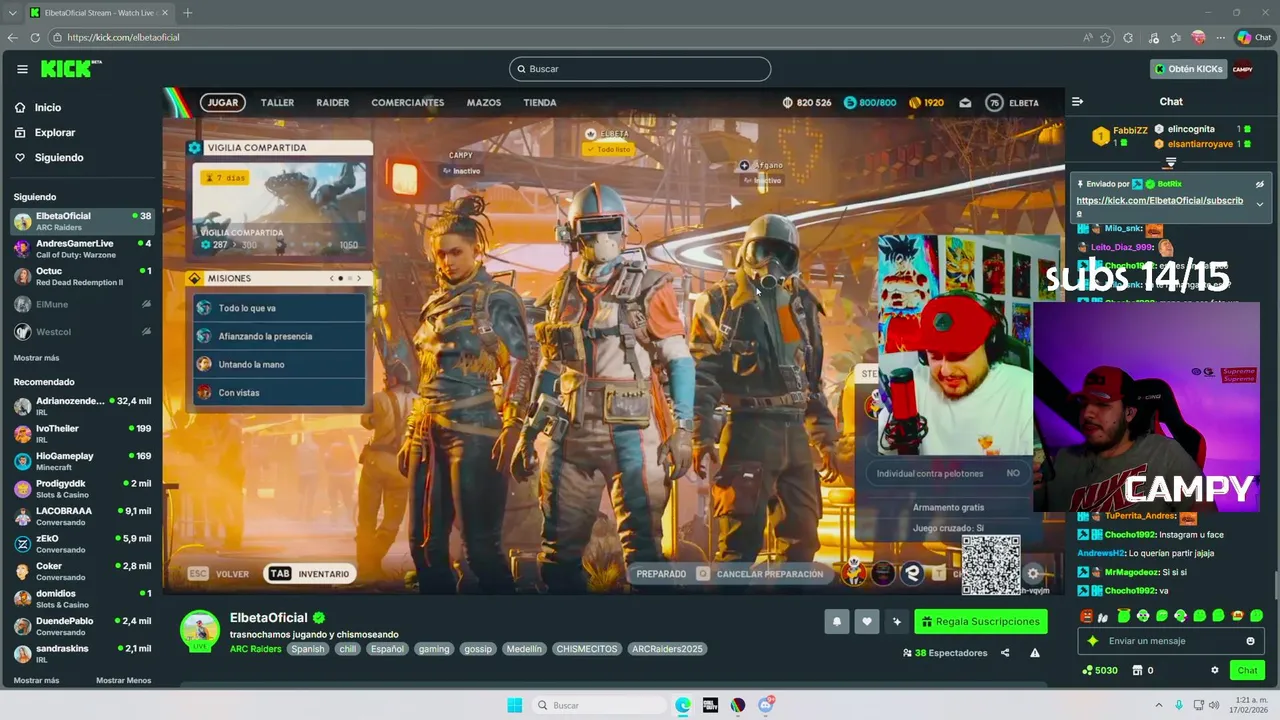
Task: Hide the pinned BotRix message
Action: click(x=1260, y=184)
